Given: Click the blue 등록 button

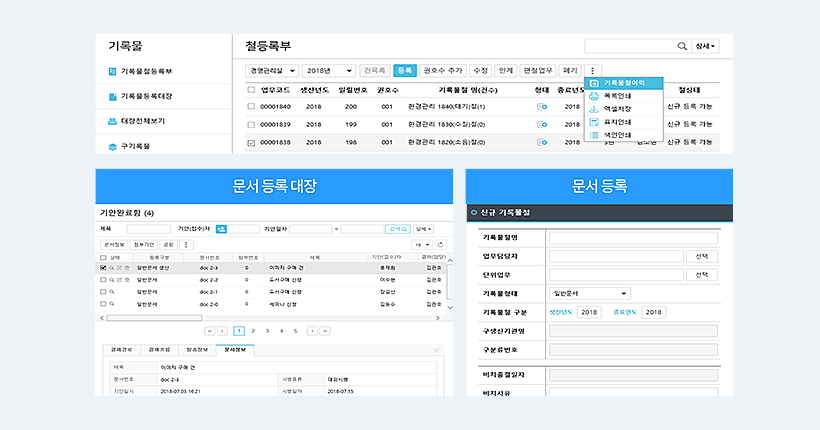Looking at the screenshot, I should 405,71.
